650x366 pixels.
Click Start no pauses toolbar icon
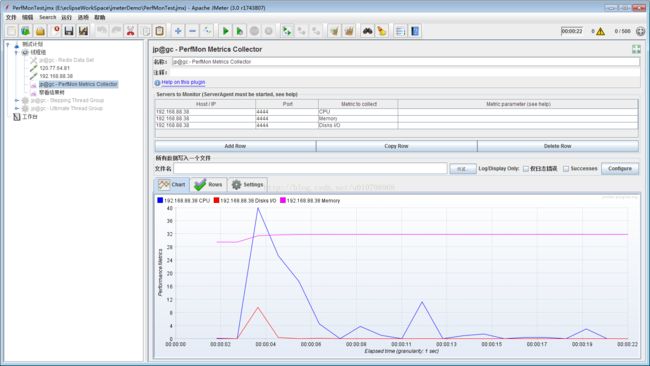point(240,31)
